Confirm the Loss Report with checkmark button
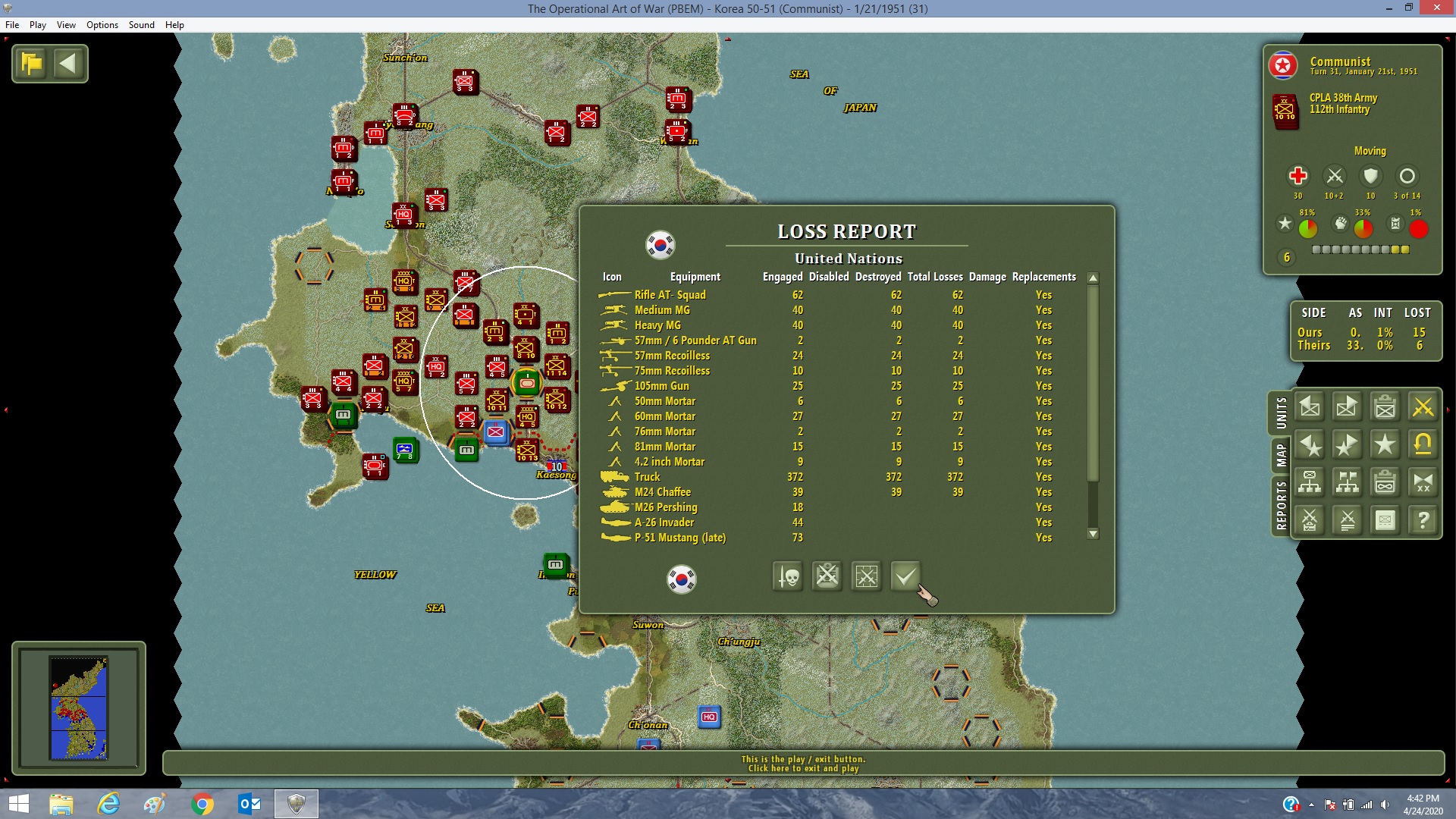 [x=905, y=576]
